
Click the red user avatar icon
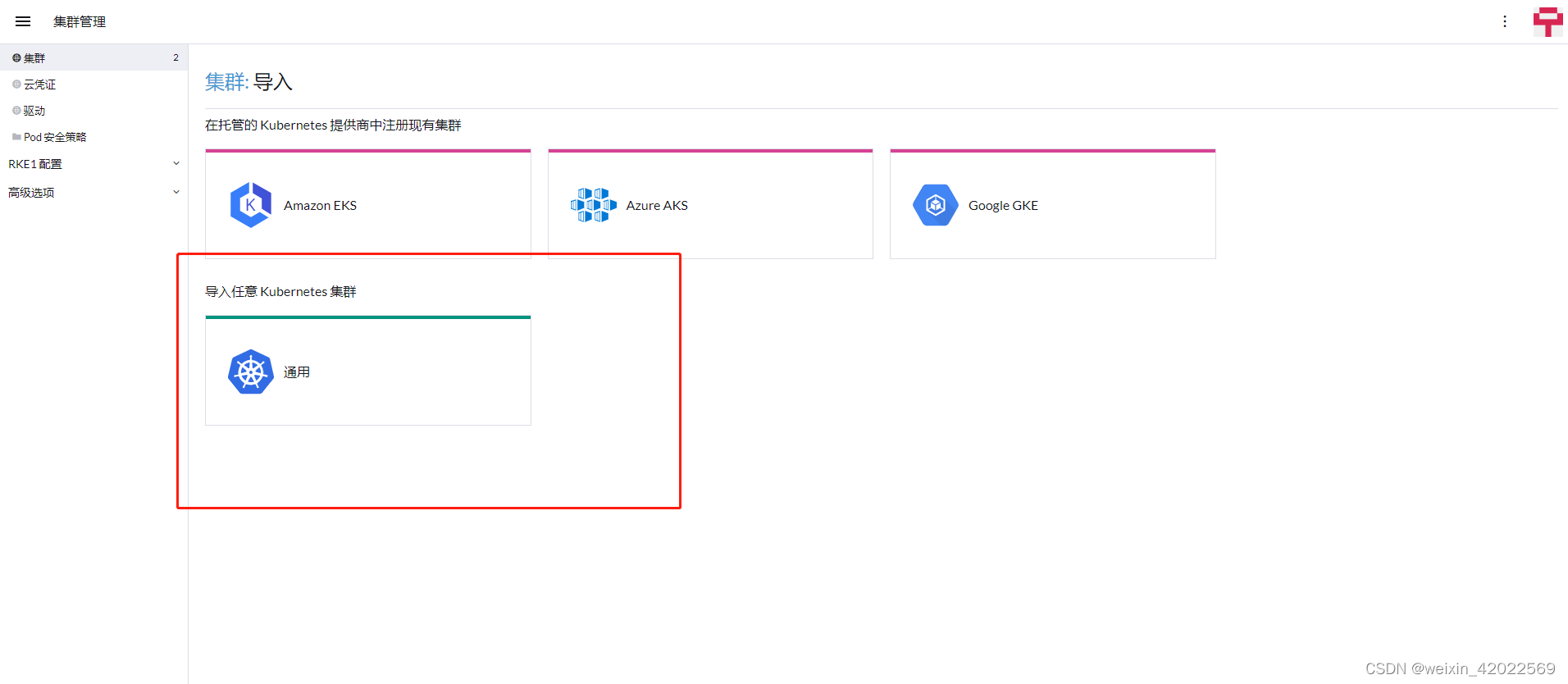coord(1548,21)
